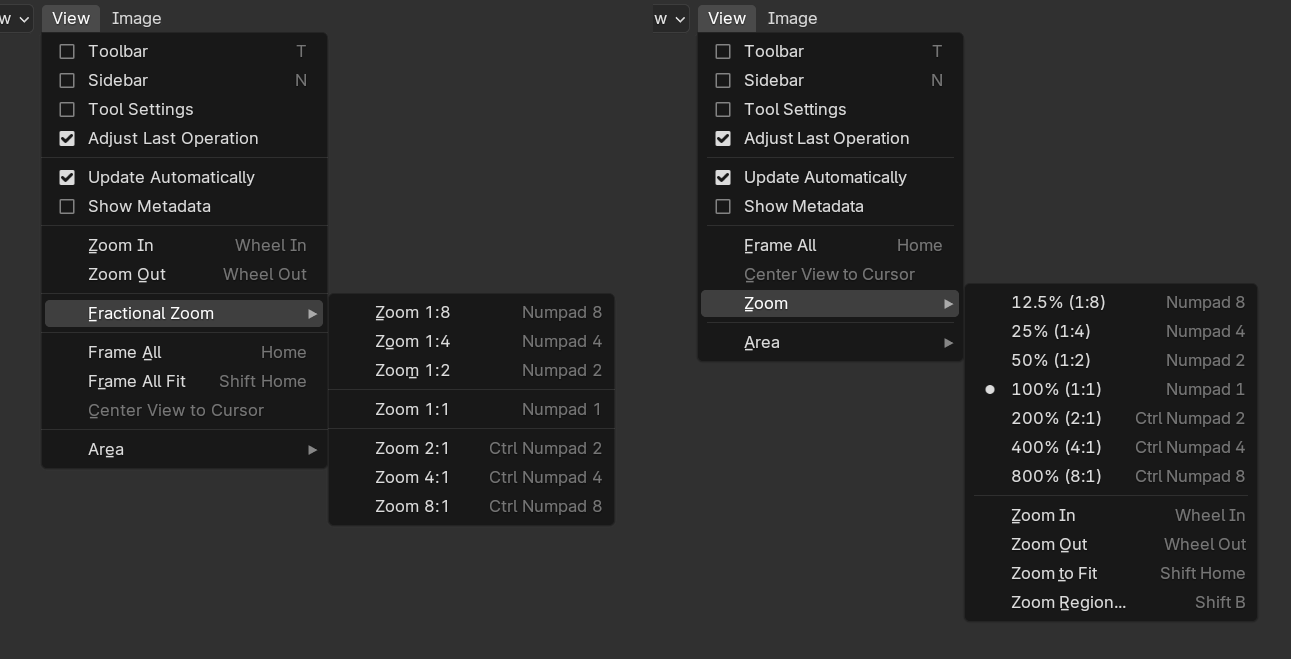Viewport: 1291px width, 659px height.
Task: Set zoom to 400% (4:1)
Action: point(1111,447)
